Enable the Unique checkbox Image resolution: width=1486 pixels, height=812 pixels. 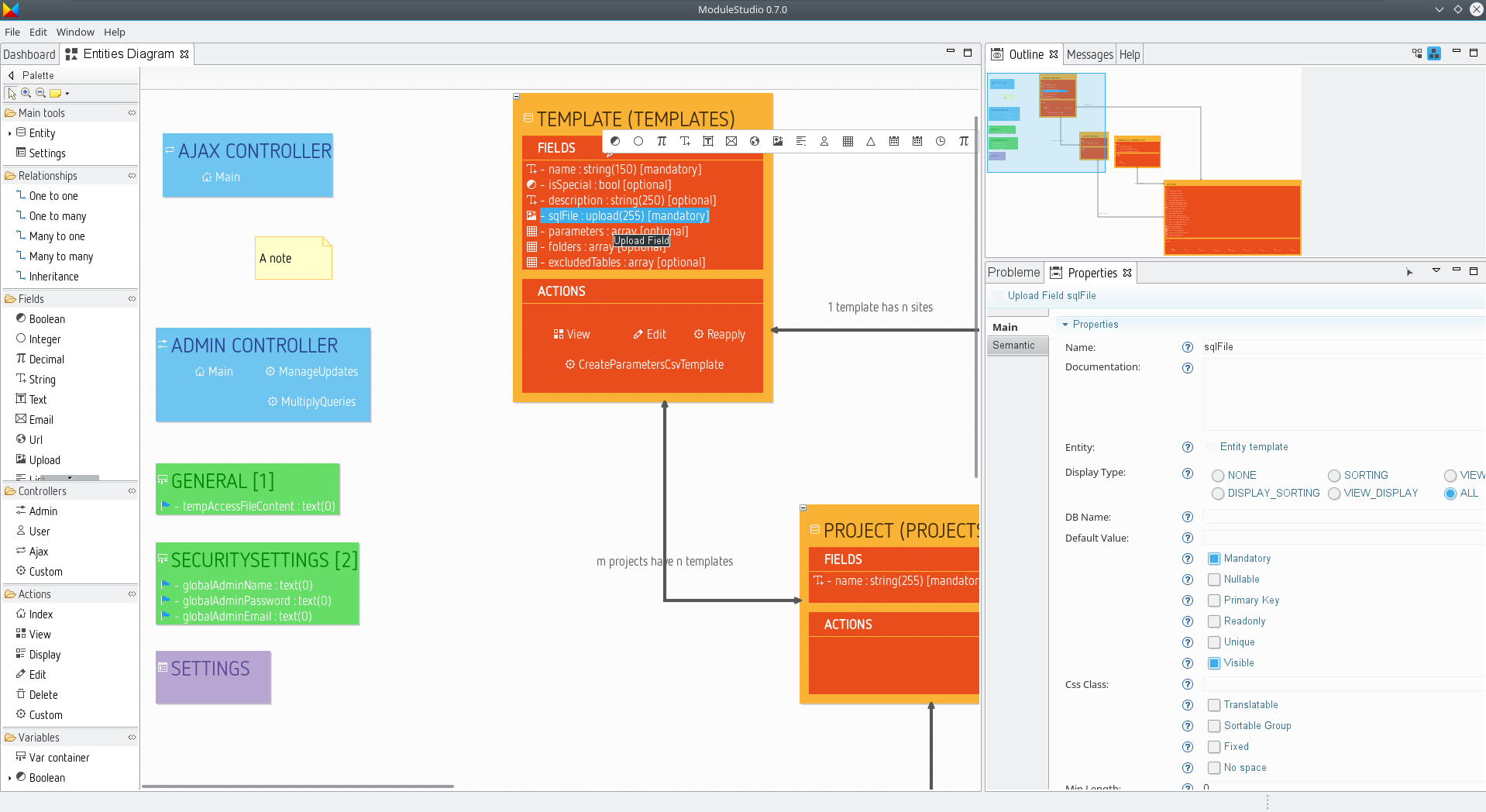coord(1214,642)
